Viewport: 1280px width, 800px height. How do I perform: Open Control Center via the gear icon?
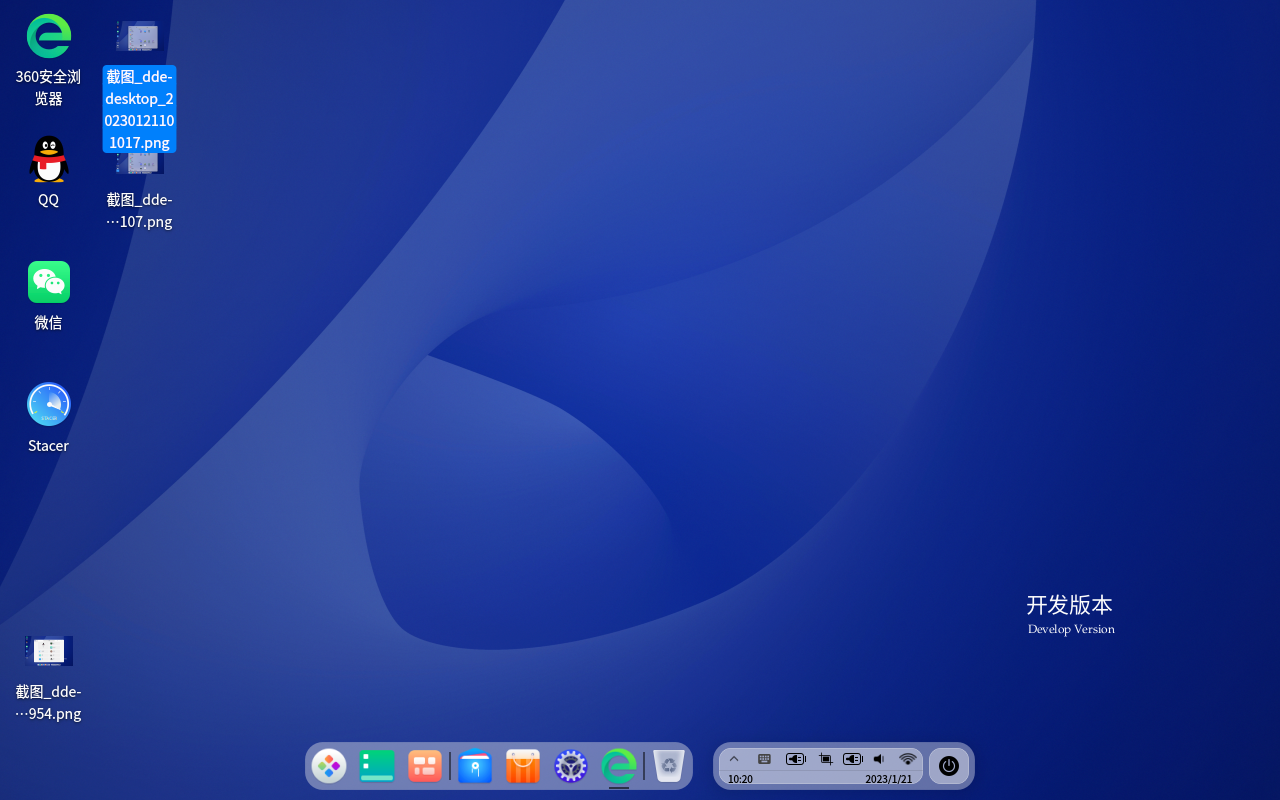point(571,766)
